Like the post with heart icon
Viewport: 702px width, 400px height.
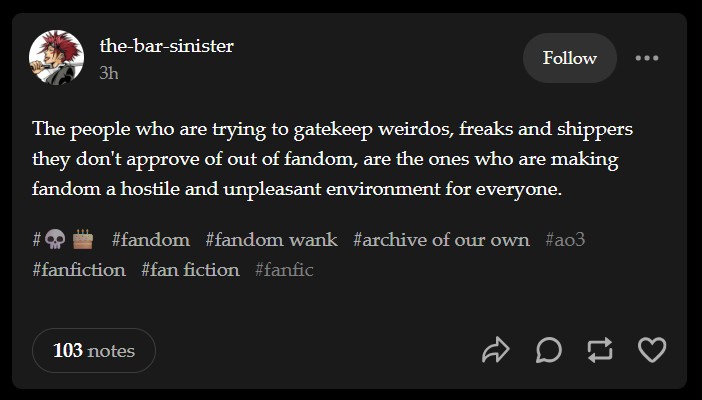[x=652, y=350]
